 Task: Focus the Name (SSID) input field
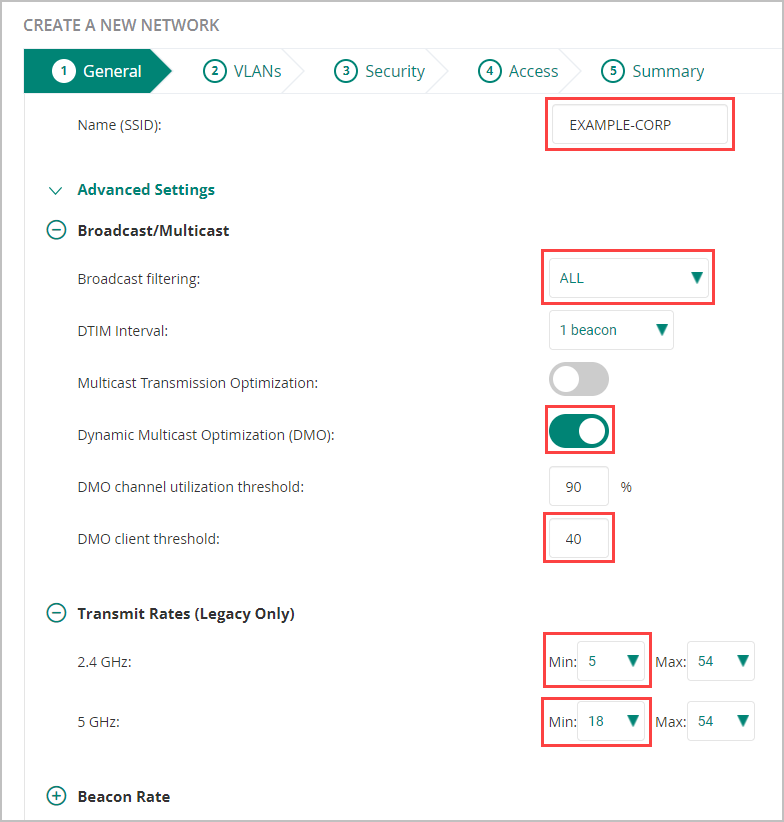tap(640, 124)
